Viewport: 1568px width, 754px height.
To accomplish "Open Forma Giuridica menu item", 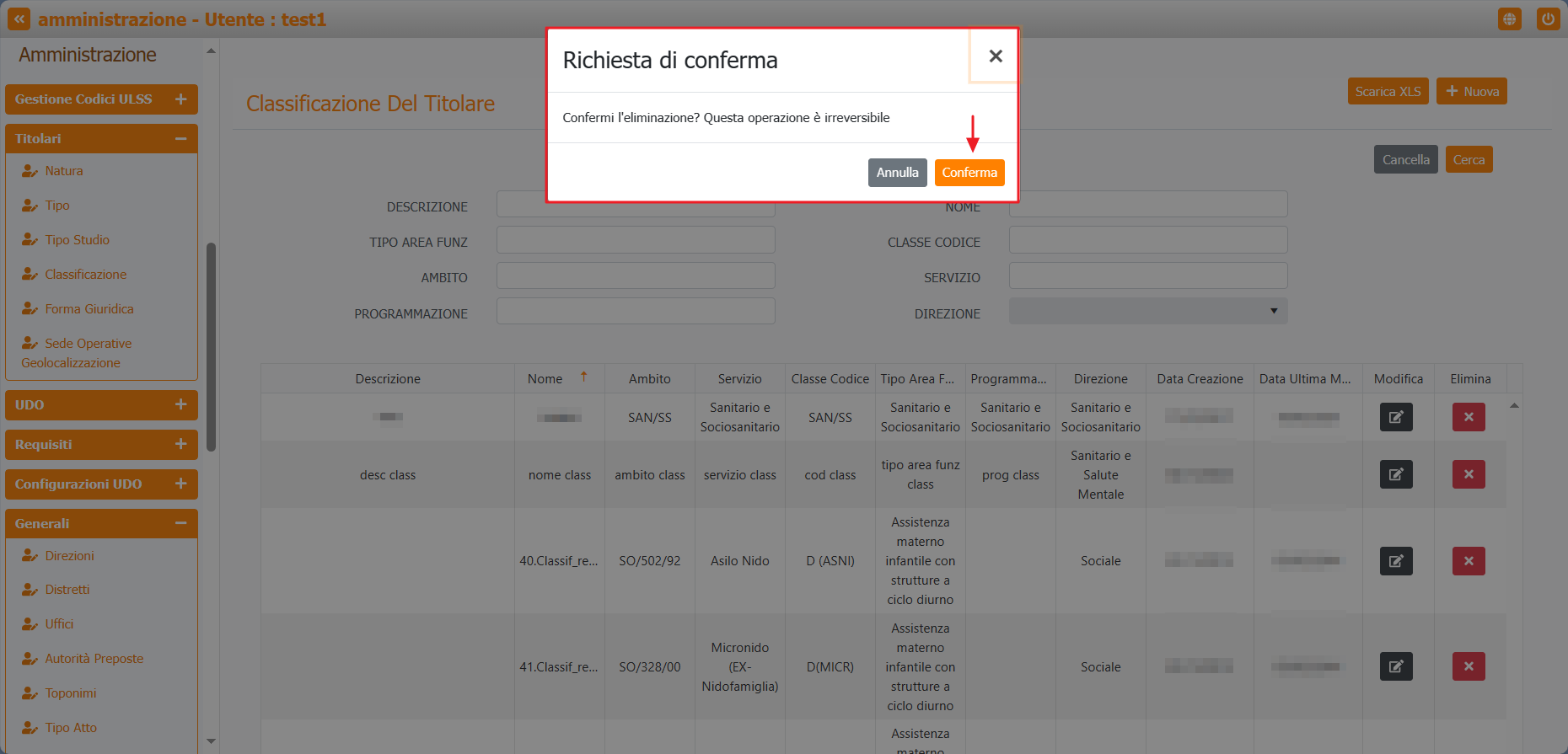I will [x=89, y=309].
